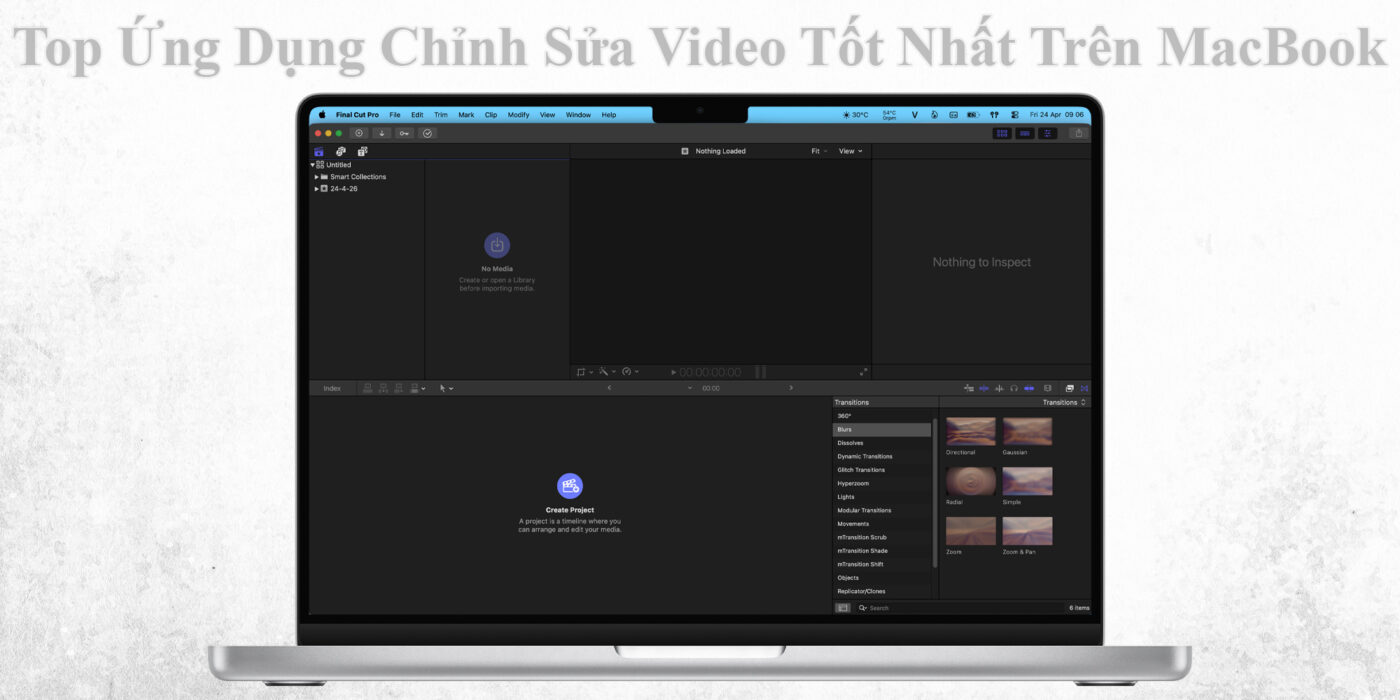
Task: Open the Window menu
Action: [578, 115]
